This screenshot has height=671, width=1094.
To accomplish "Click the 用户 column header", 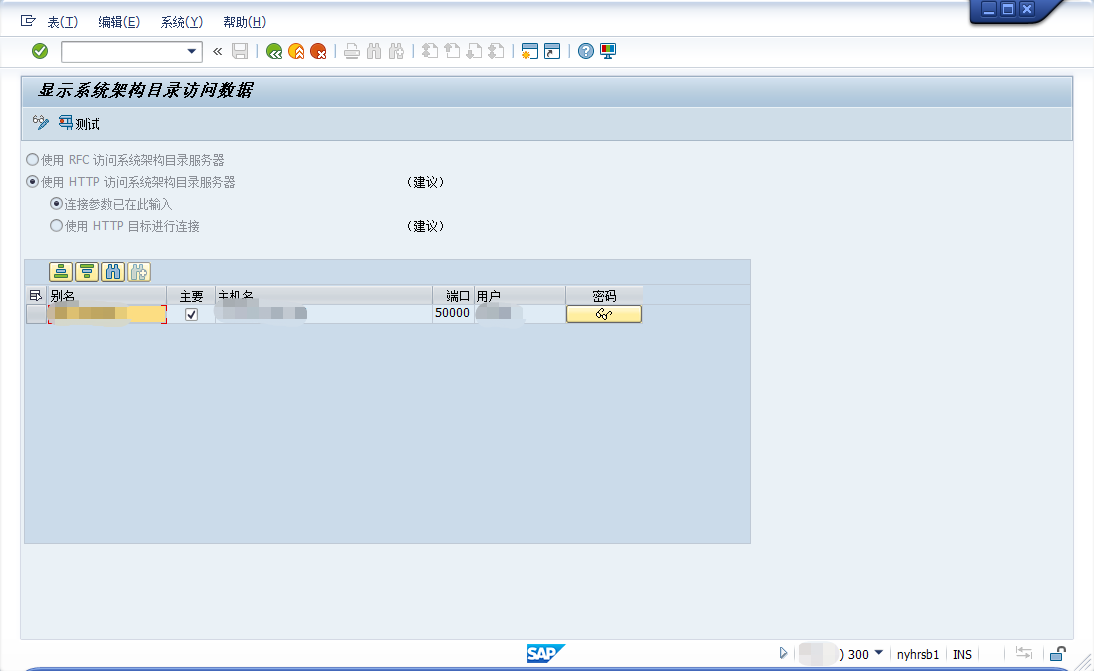I will [x=520, y=296].
